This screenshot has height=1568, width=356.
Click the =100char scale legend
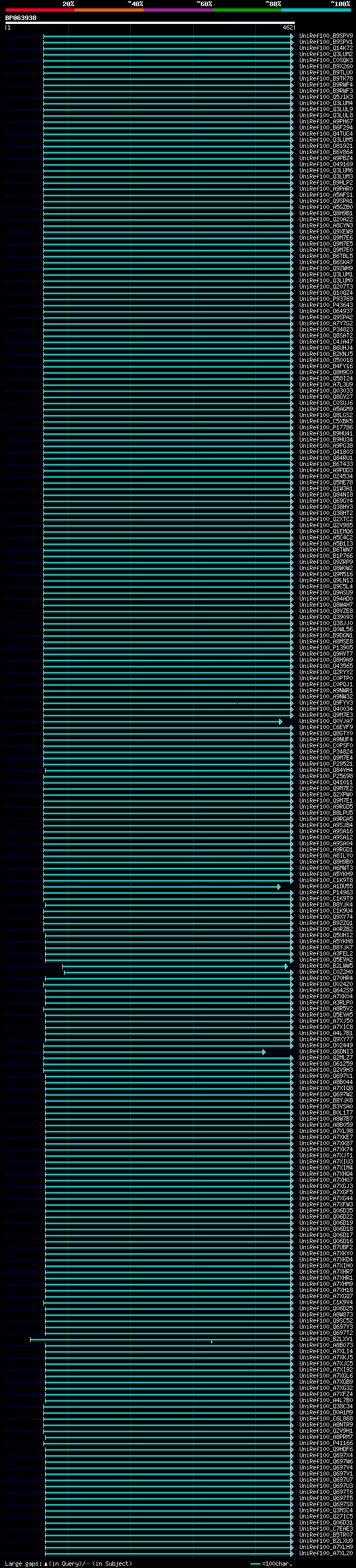[x=271, y=1564]
